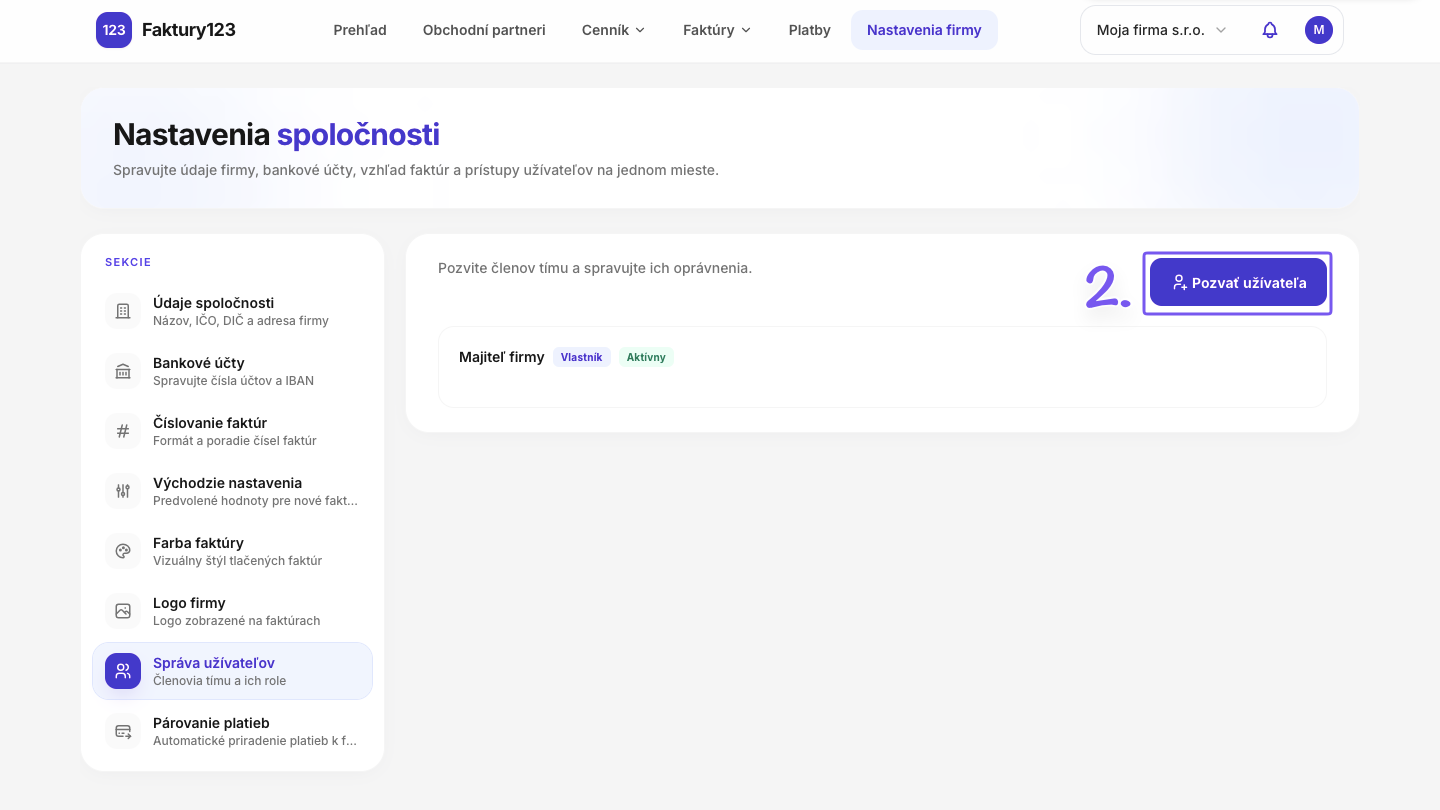
Task: Select the Správa užívateľov section
Action: coord(232,671)
